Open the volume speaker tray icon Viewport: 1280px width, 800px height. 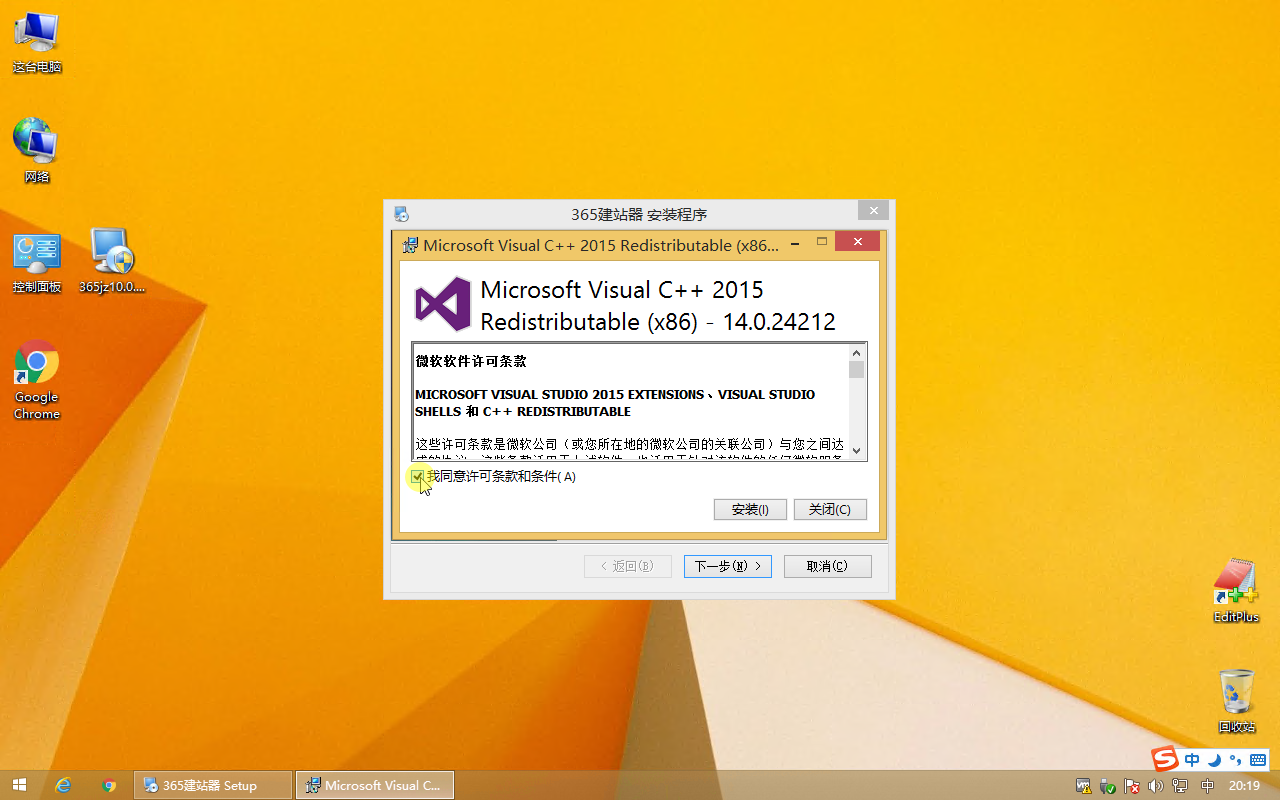[x=1156, y=786]
